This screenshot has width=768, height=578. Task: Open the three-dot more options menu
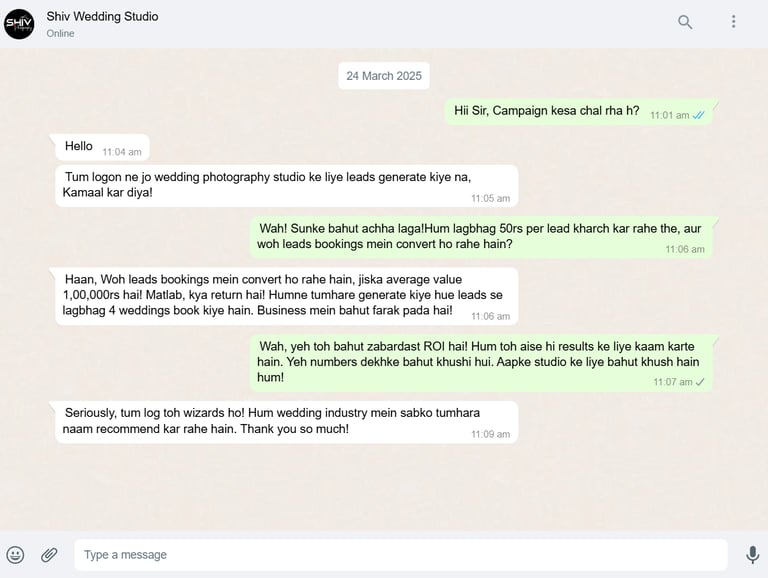pyautogui.click(x=733, y=22)
